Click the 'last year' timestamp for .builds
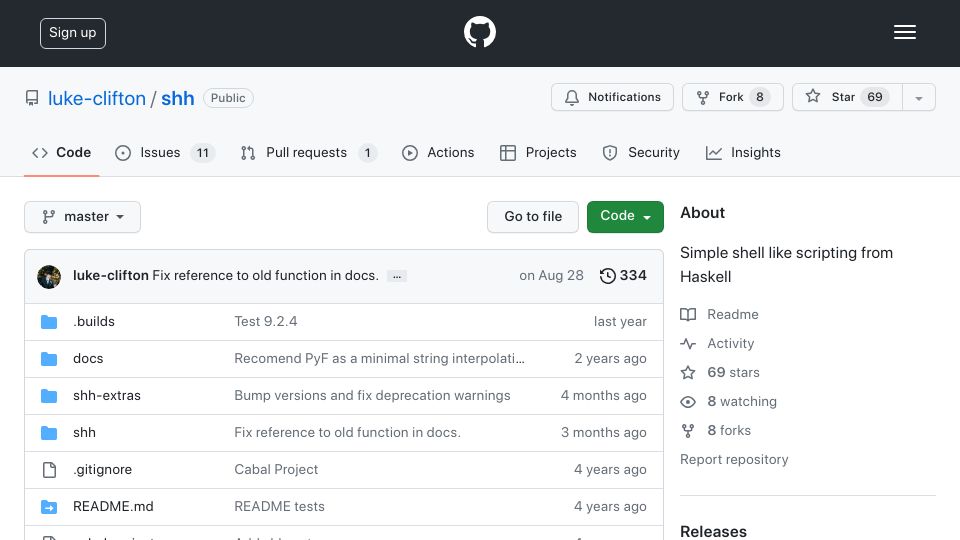The width and height of the screenshot is (960, 540). coord(620,321)
